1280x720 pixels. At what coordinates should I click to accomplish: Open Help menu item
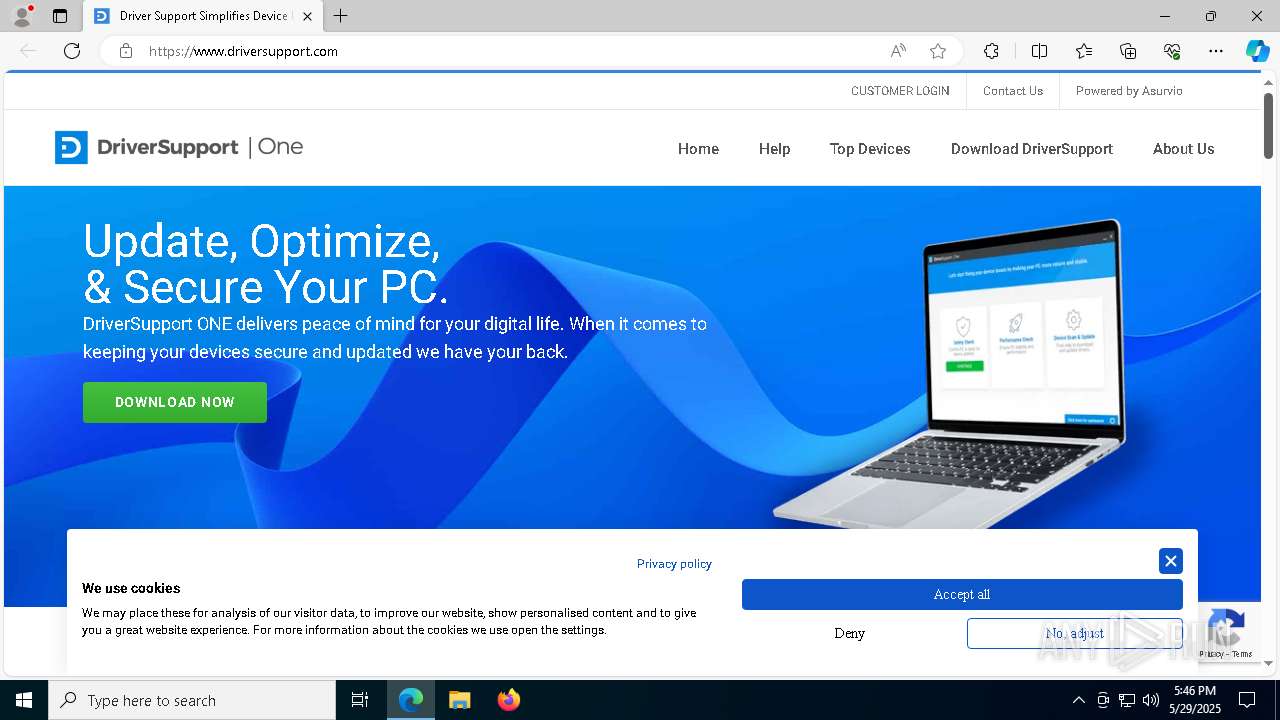(774, 149)
